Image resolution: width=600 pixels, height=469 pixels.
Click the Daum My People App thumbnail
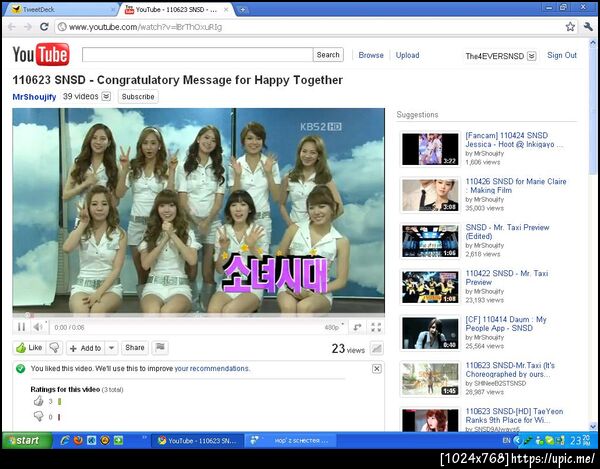tap(430, 333)
